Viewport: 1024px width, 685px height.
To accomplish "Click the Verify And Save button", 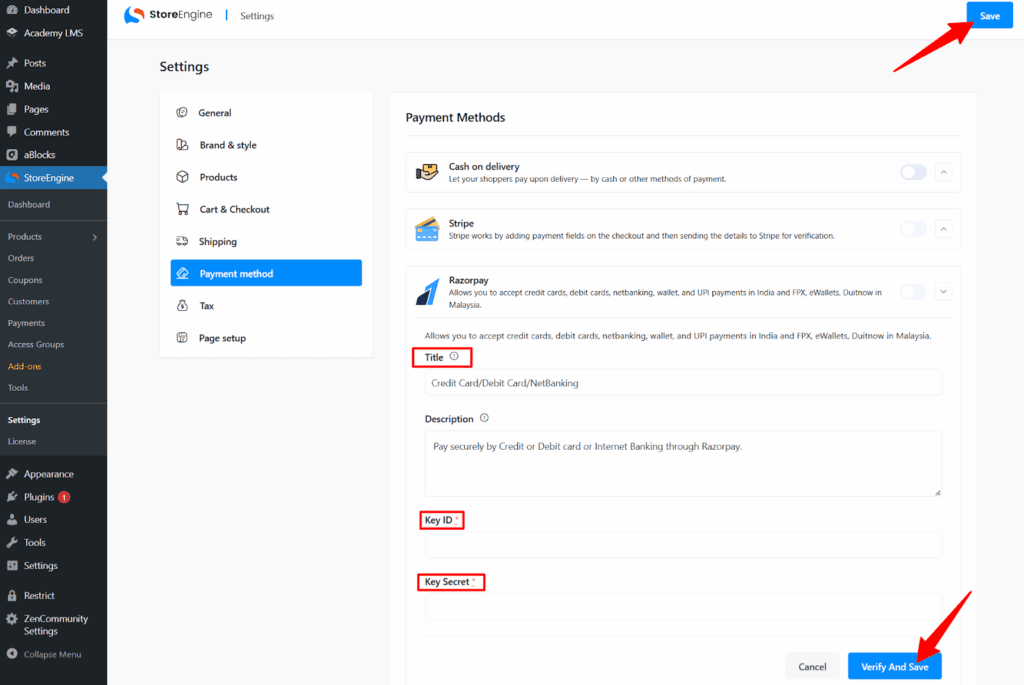I will 894,666.
